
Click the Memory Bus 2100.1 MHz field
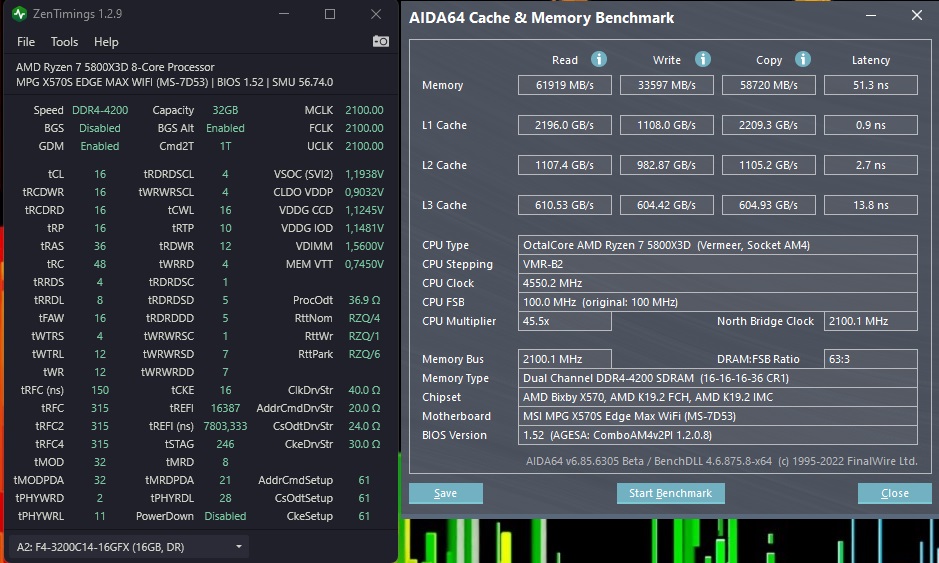pyautogui.click(x=565, y=359)
